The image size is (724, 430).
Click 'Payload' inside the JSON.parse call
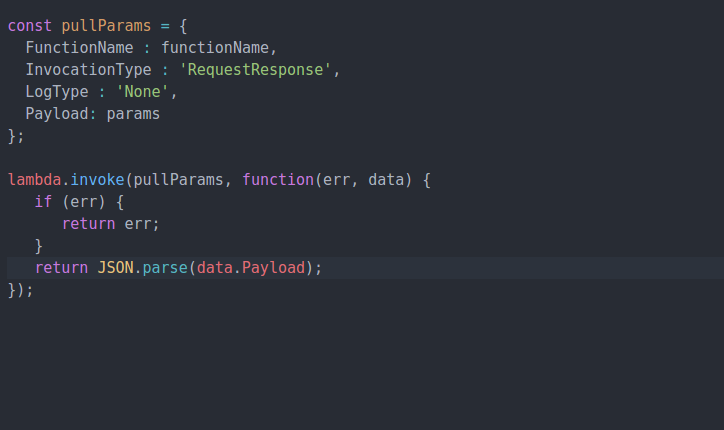tap(273, 268)
